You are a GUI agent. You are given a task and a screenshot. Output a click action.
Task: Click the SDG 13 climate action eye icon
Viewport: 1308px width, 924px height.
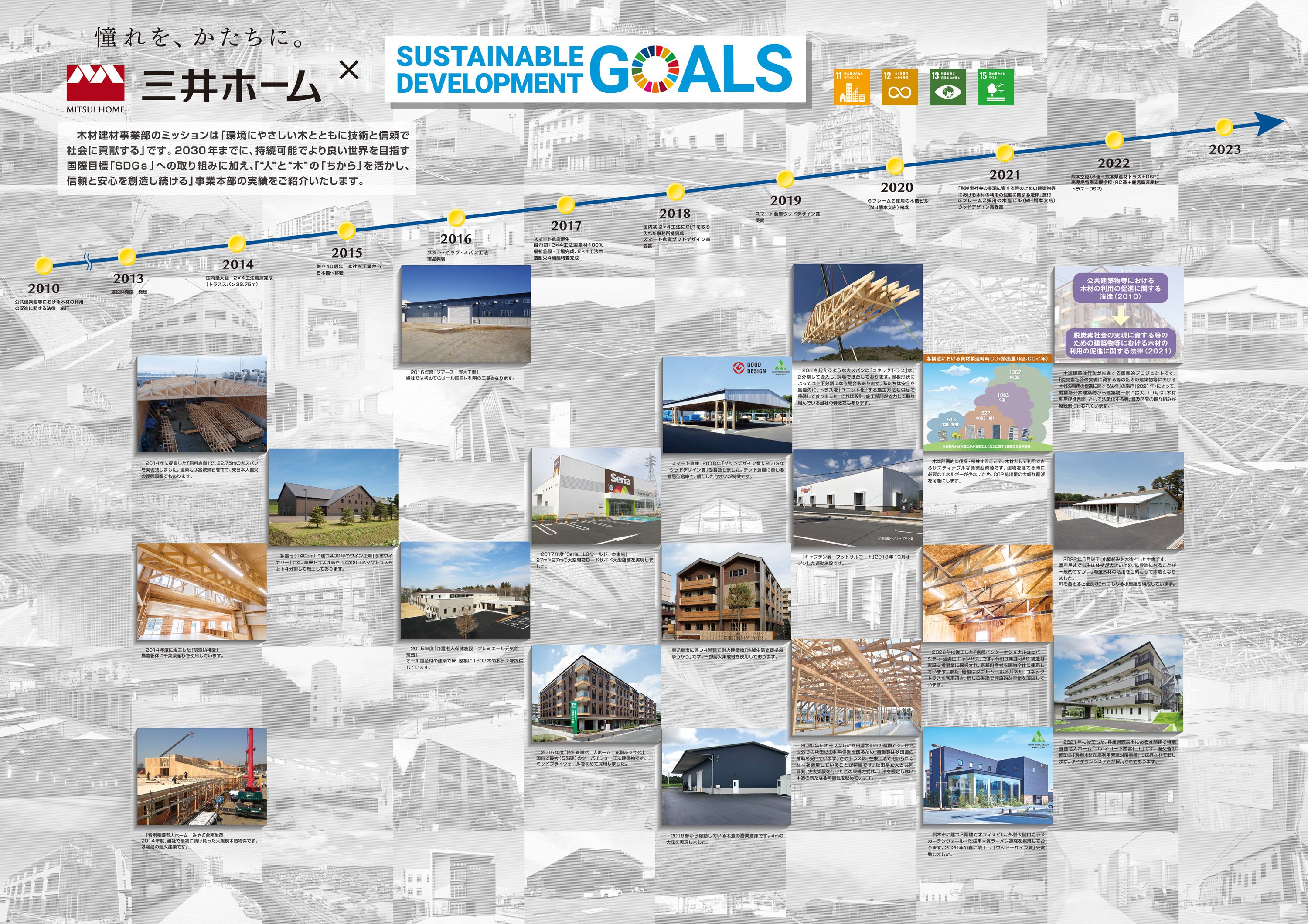[947, 88]
